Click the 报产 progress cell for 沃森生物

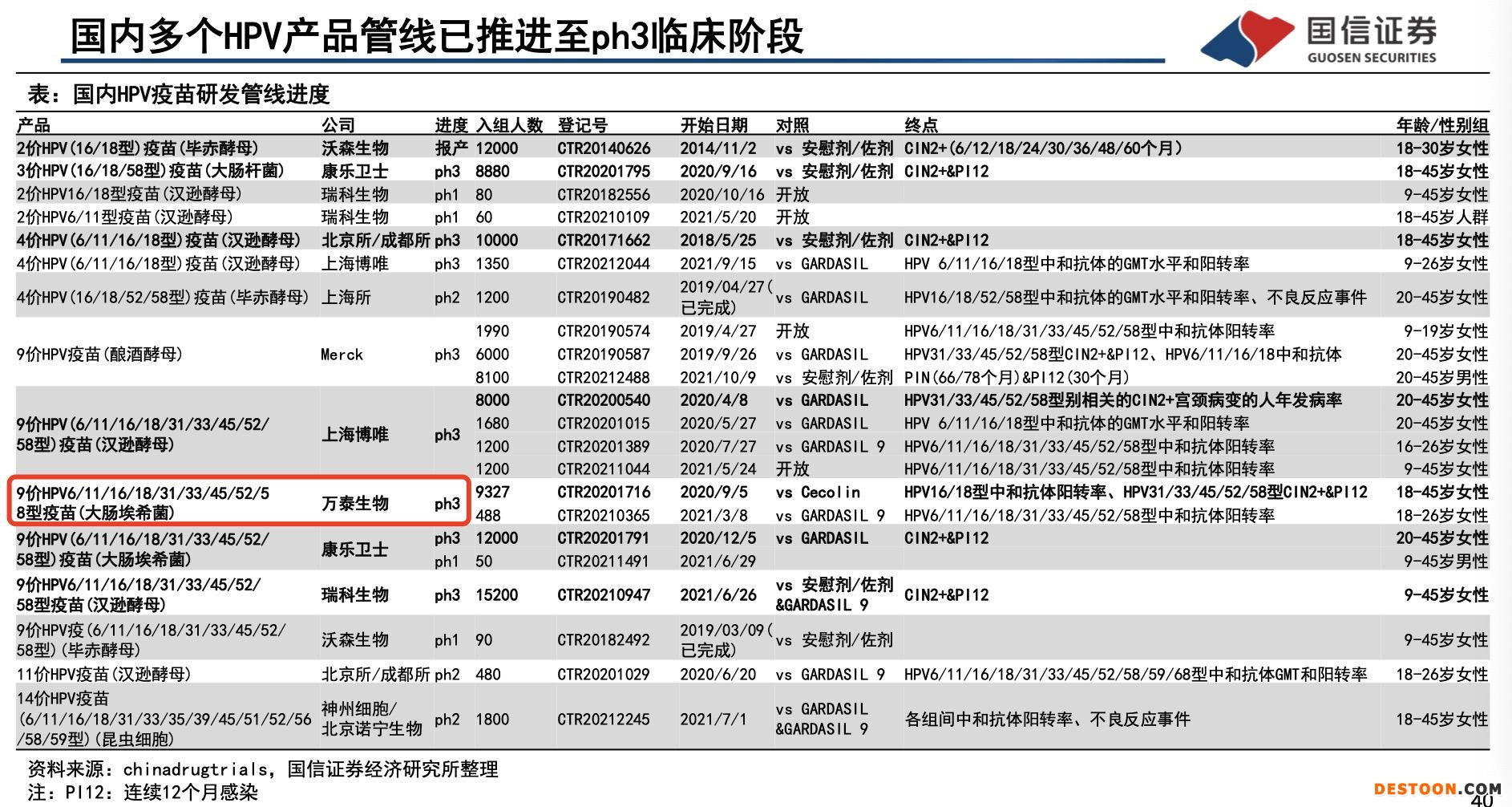click(x=451, y=148)
